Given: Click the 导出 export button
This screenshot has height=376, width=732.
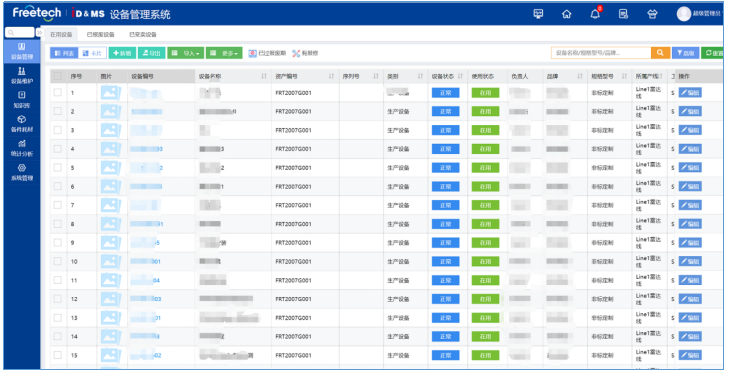Looking at the screenshot, I should [x=151, y=53].
